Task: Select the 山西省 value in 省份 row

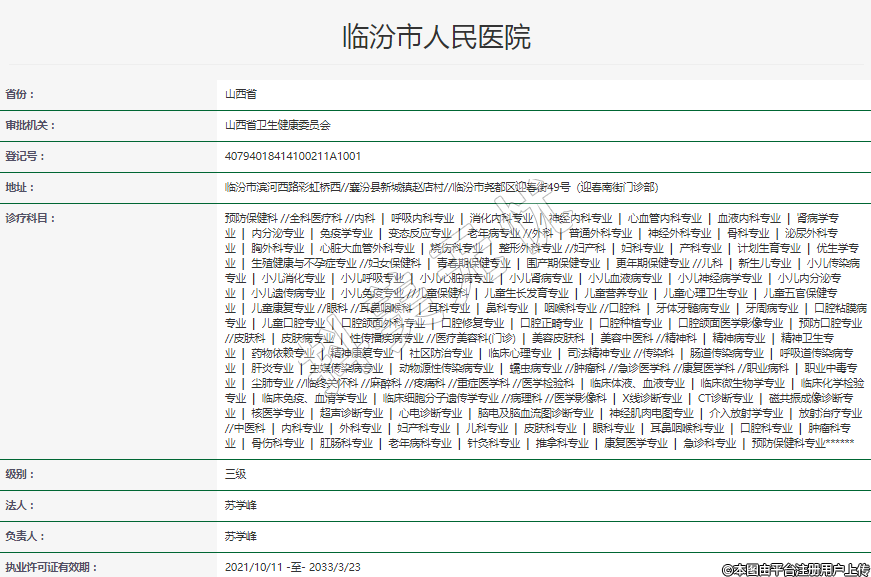Action: 241,94
